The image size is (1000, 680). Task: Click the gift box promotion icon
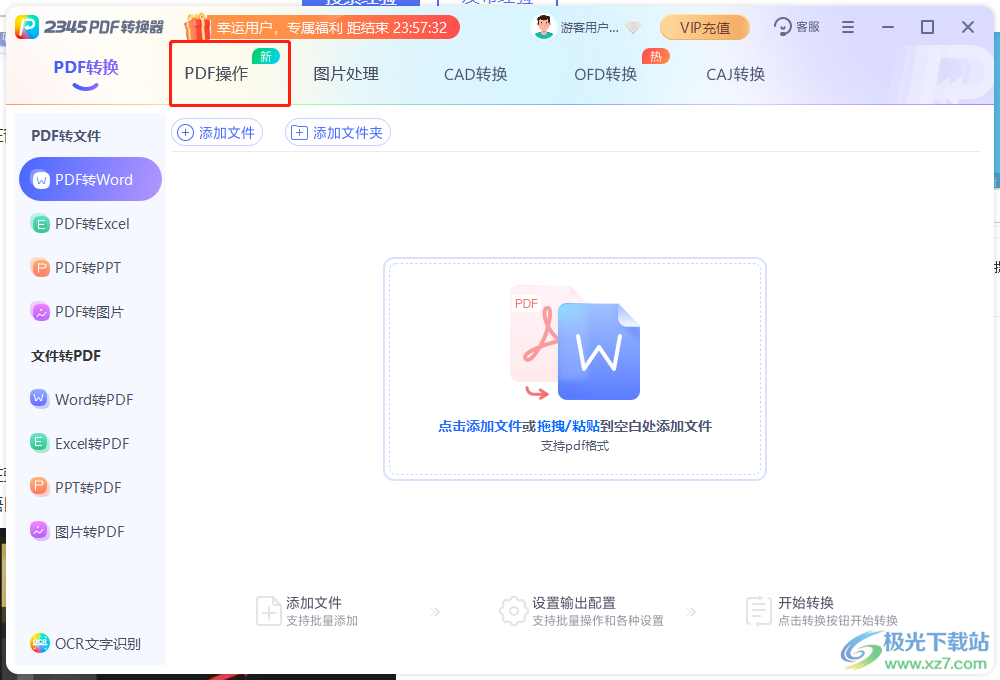coord(196,27)
